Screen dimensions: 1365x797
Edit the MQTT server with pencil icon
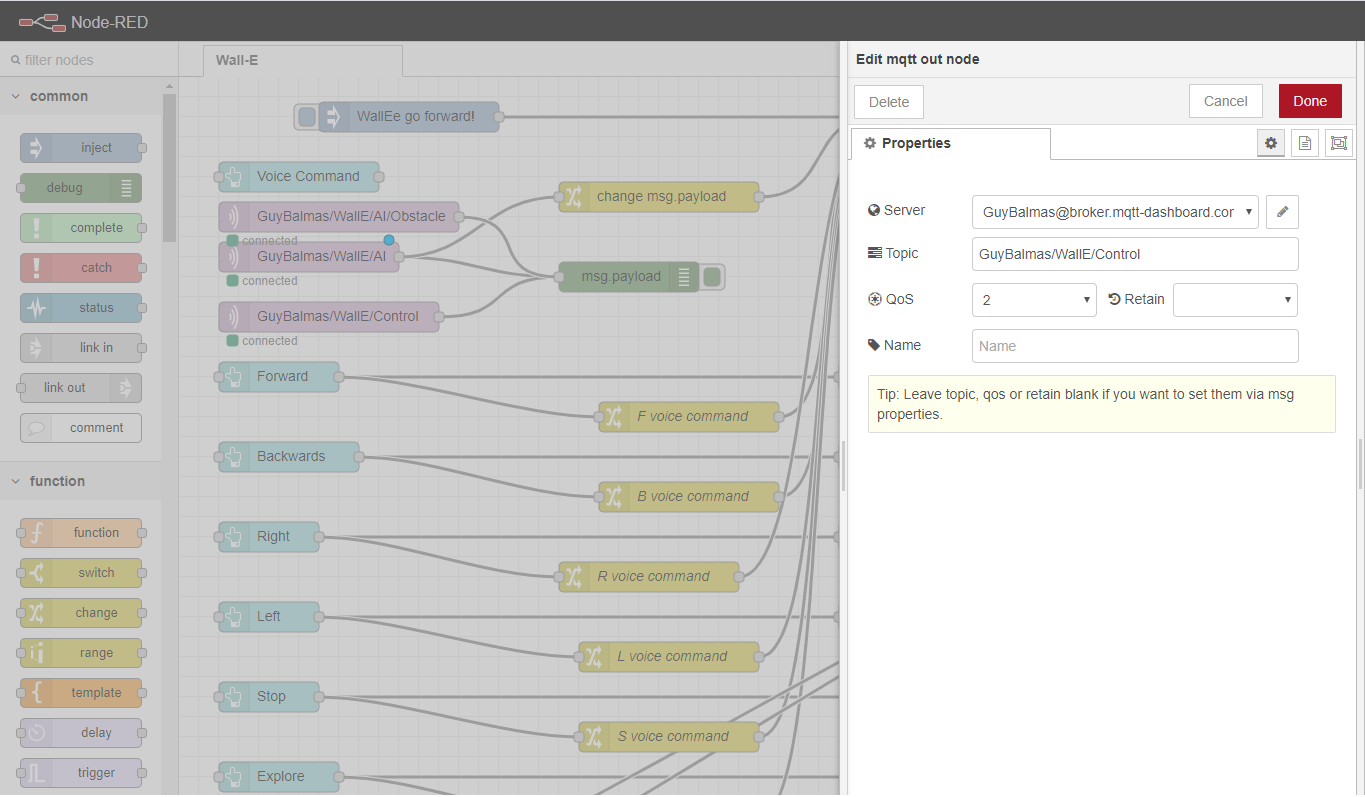click(1282, 212)
